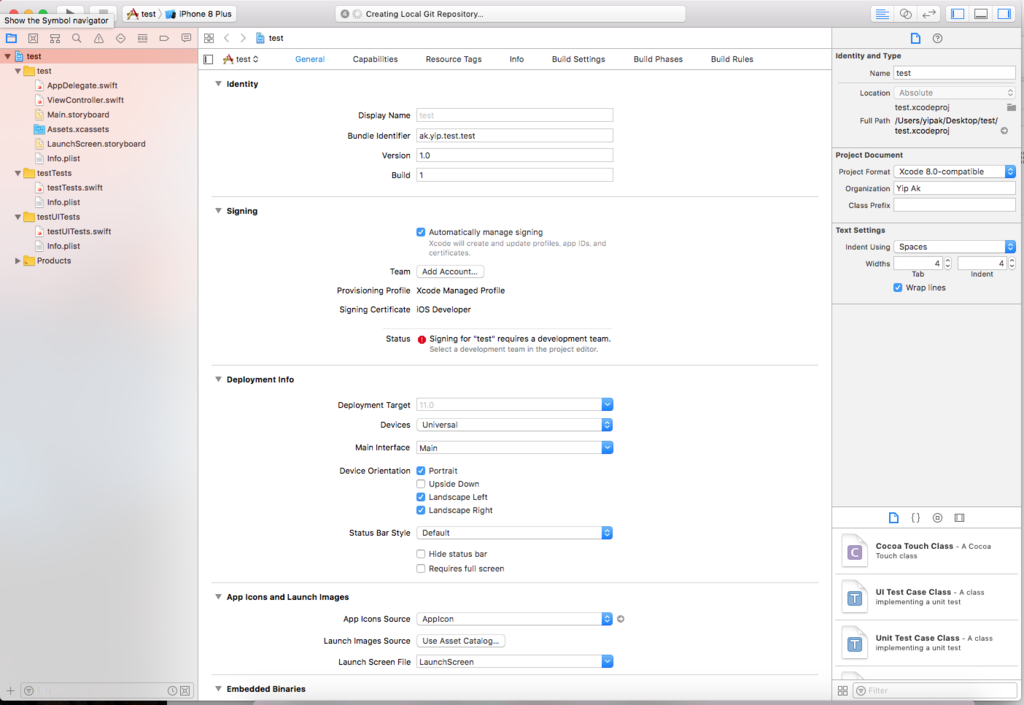Open the Find navigator magnifier icon
Viewport: 1024px width, 705px height.
pyautogui.click(x=77, y=39)
